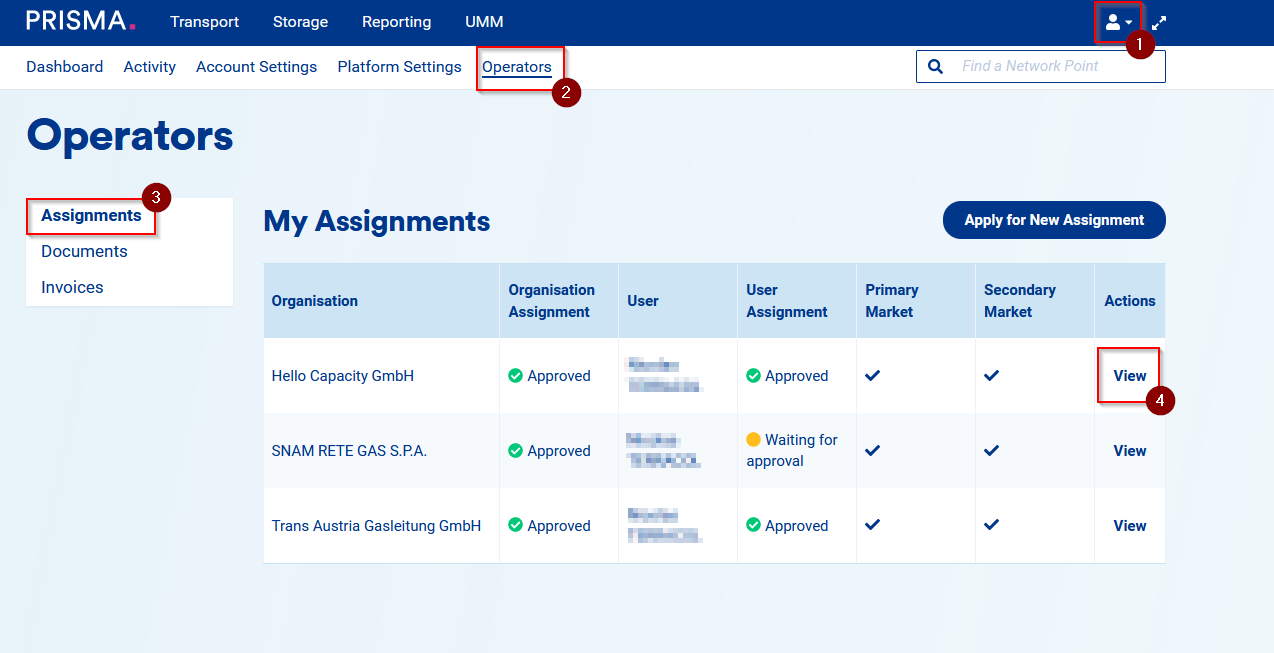This screenshot has width=1274, height=653.
Task: Click the search magnifier icon
Action: click(x=936, y=67)
